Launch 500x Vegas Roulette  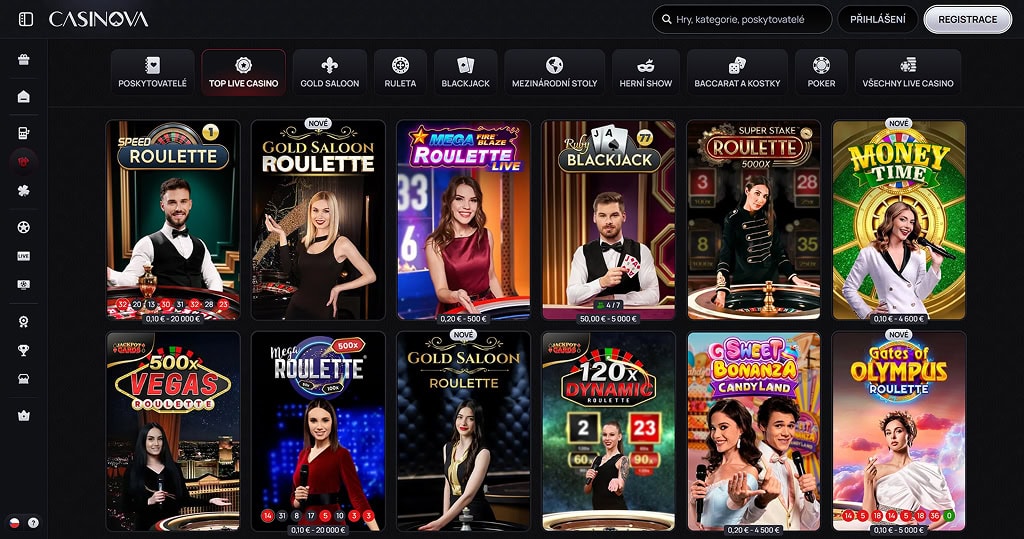[x=173, y=431]
